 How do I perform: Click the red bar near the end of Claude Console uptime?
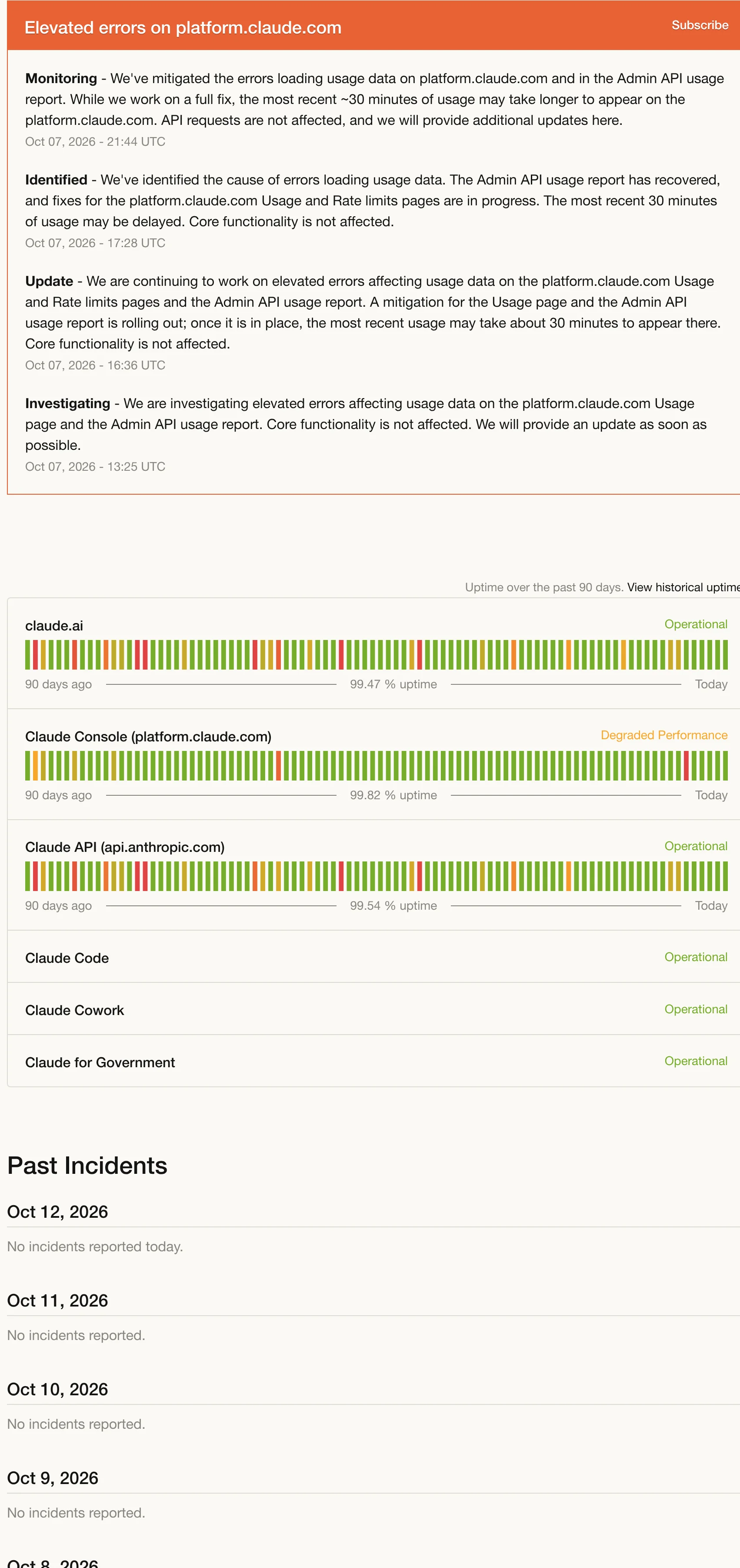coord(686,765)
